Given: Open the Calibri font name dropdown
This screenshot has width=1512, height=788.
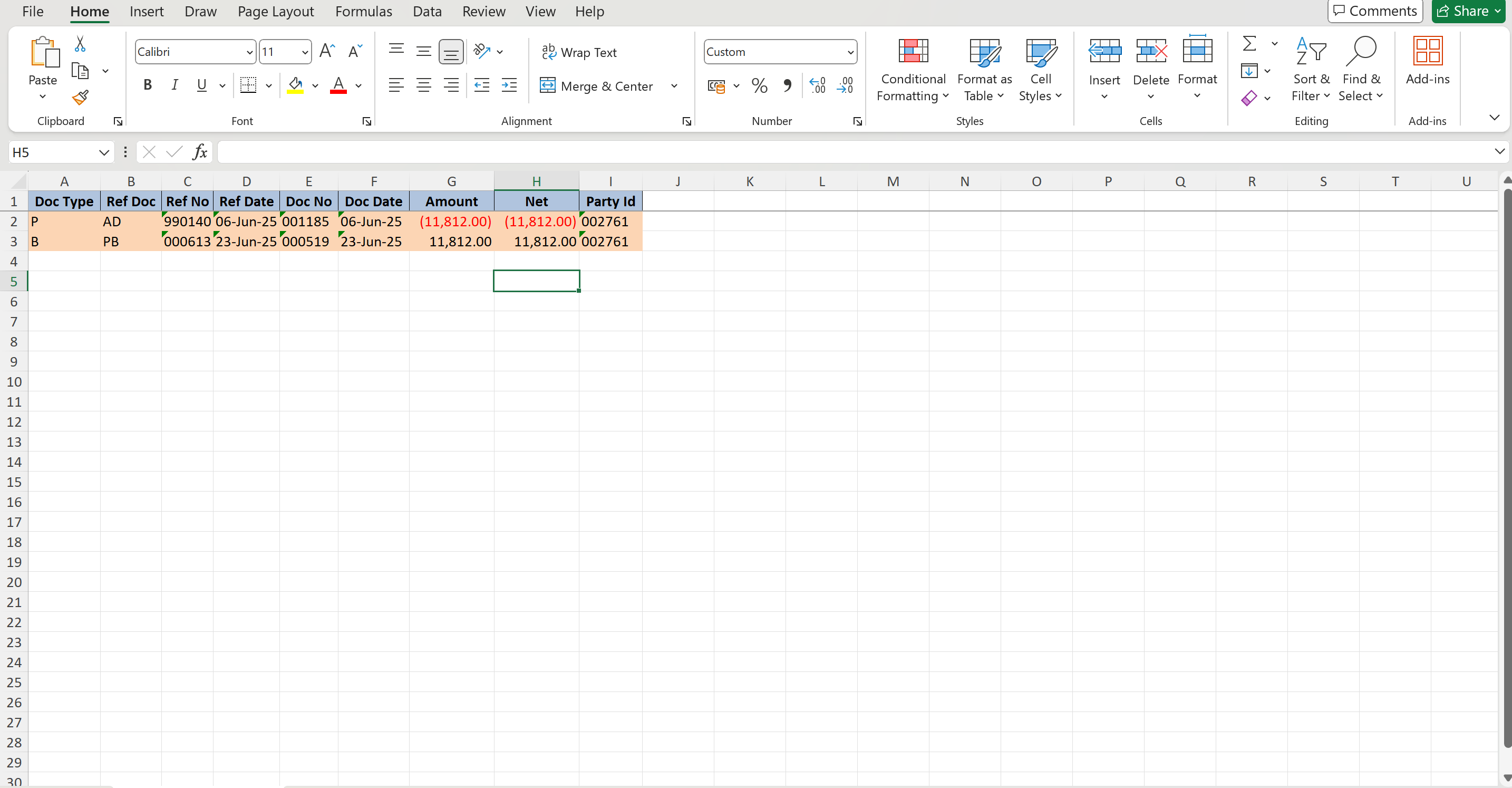Looking at the screenshot, I should pyautogui.click(x=249, y=52).
